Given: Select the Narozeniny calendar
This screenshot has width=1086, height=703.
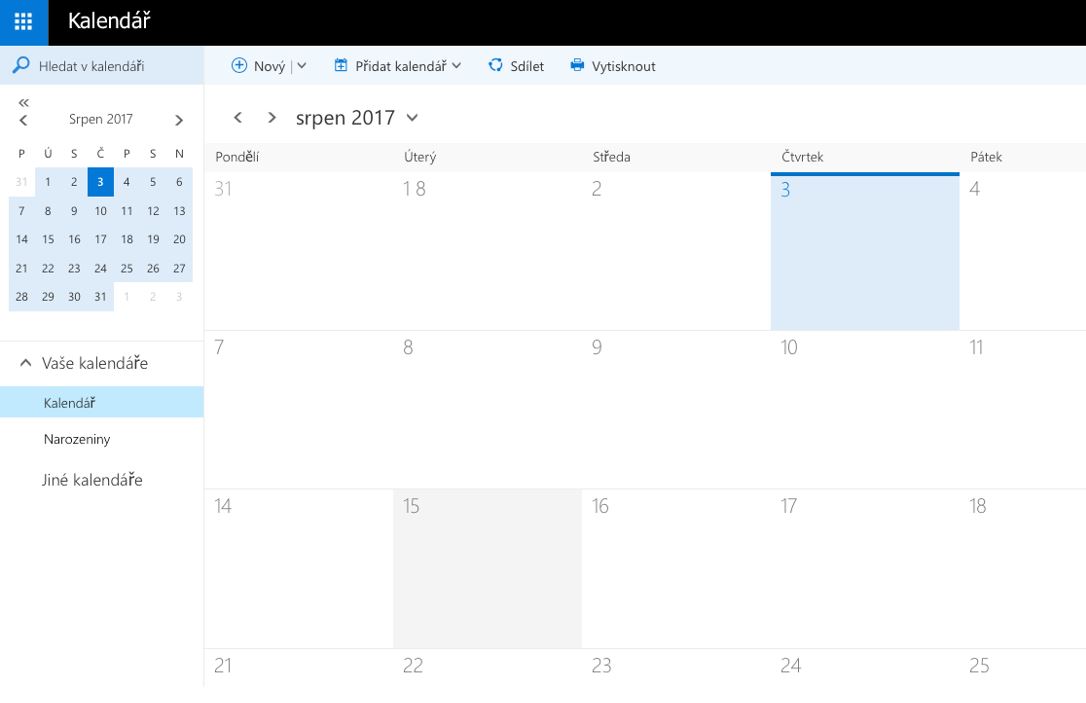Looking at the screenshot, I should [x=77, y=439].
